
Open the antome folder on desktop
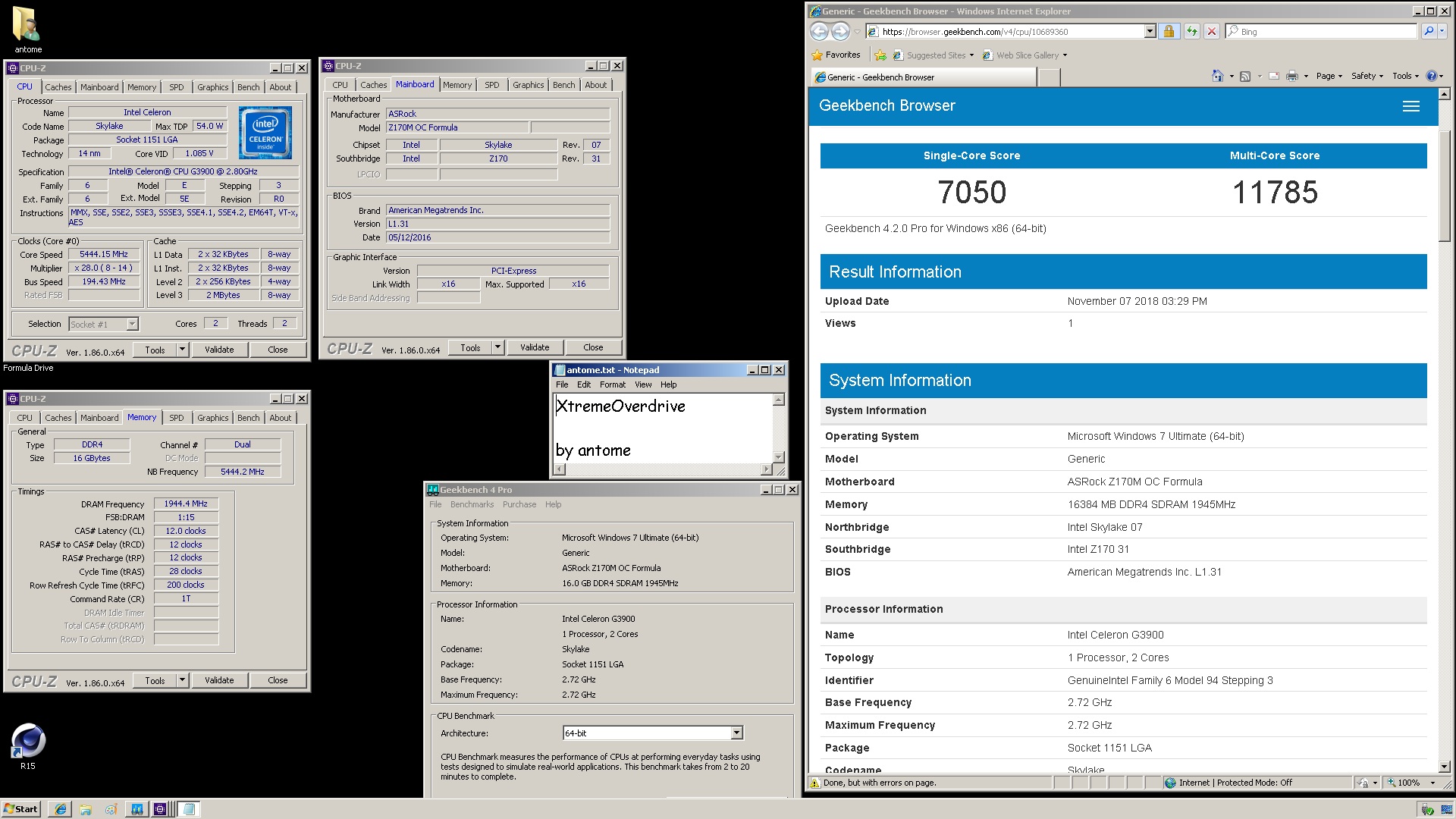click(x=28, y=30)
